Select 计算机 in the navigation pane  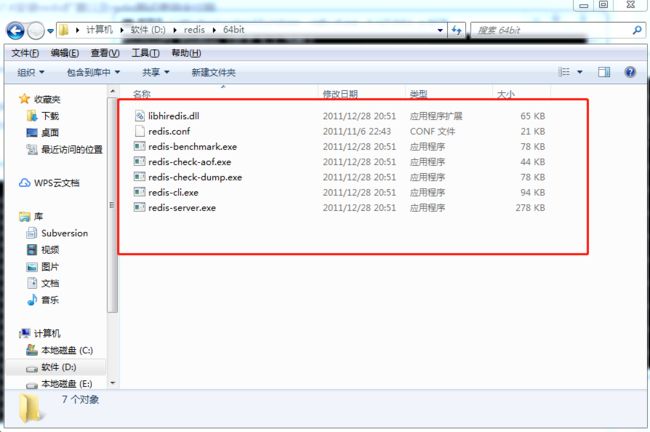[x=47, y=334]
